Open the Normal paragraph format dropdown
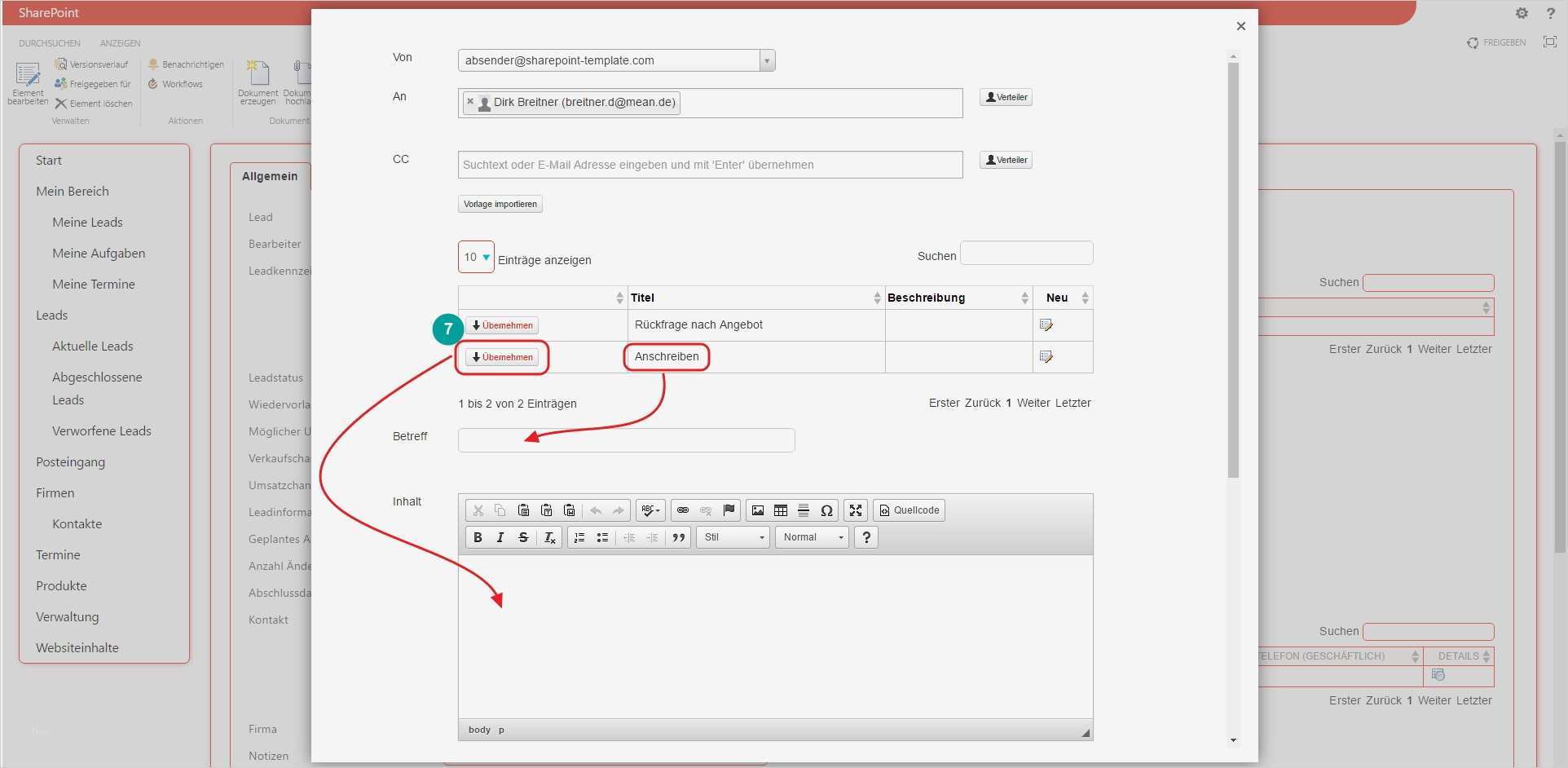Image resolution: width=1568 pixels, height=768 pixels. (810, 537)
